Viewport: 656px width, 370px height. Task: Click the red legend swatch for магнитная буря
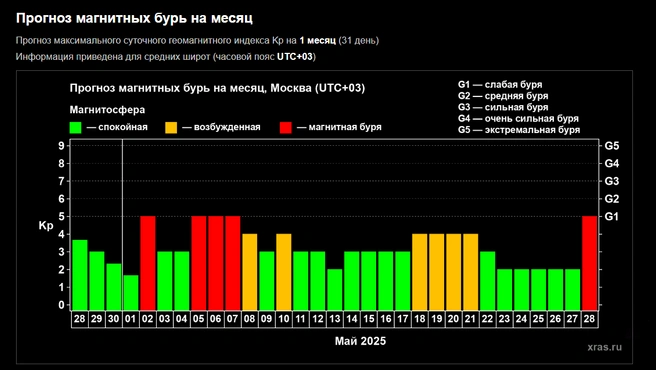(x=286, y=128)
